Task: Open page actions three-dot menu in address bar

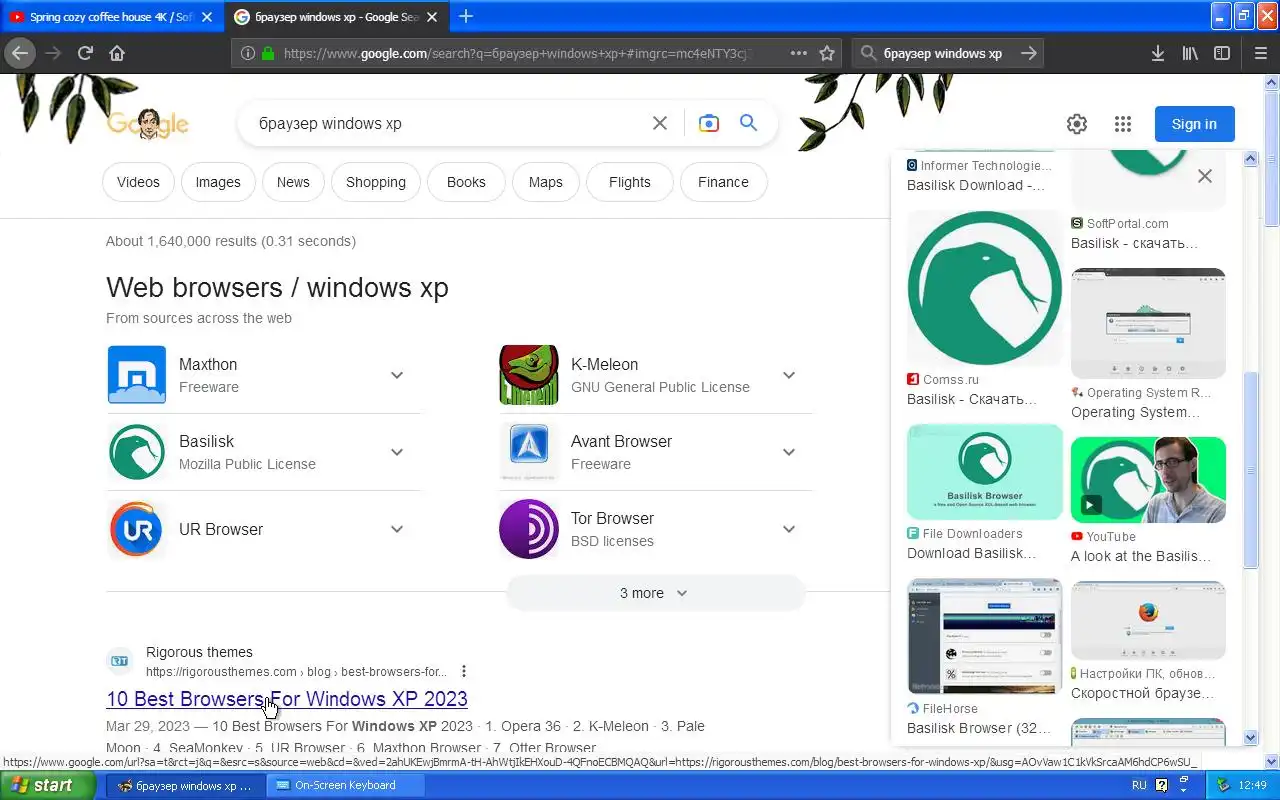Action: click(798, 53)
